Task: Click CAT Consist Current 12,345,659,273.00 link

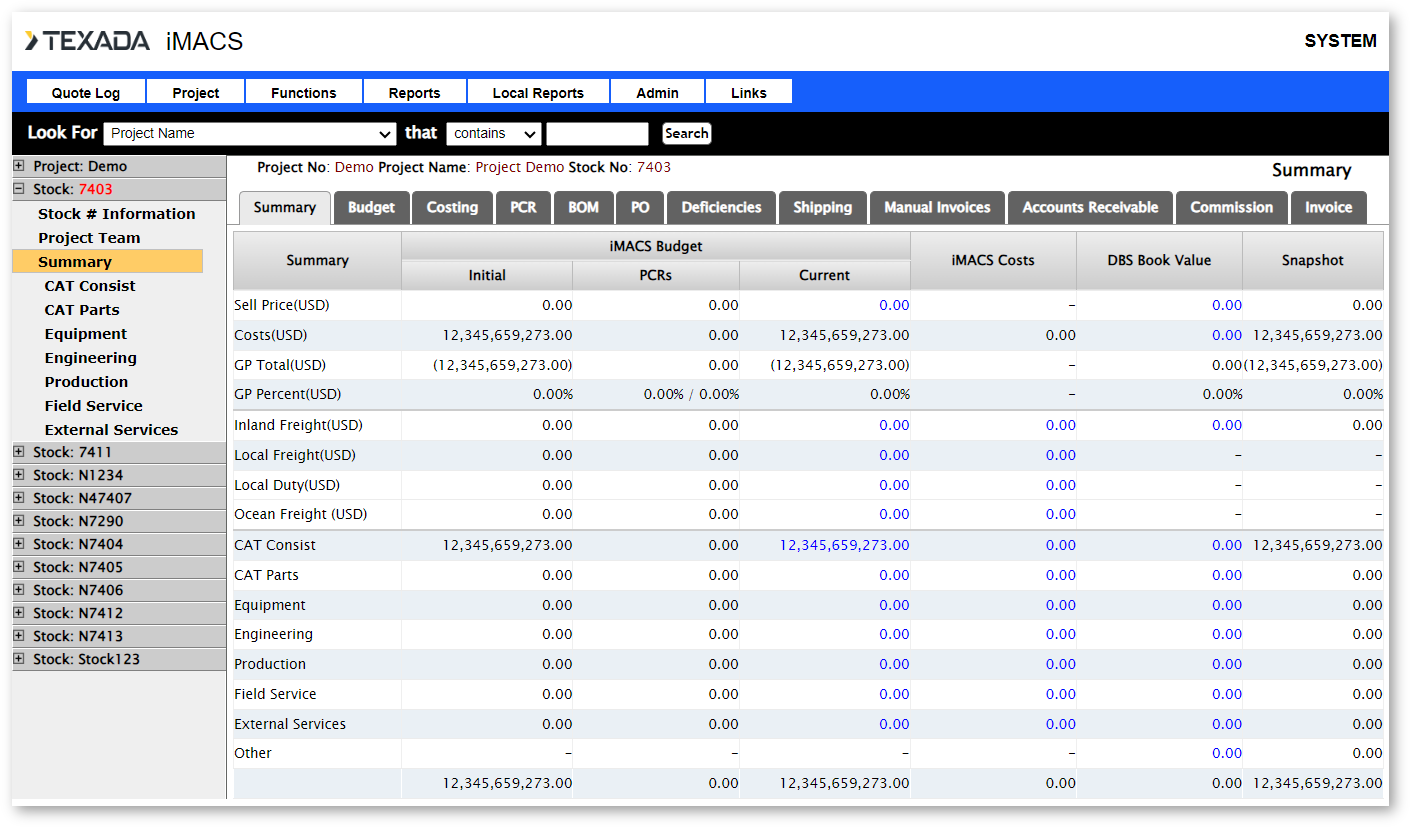Action: (844, 545)
